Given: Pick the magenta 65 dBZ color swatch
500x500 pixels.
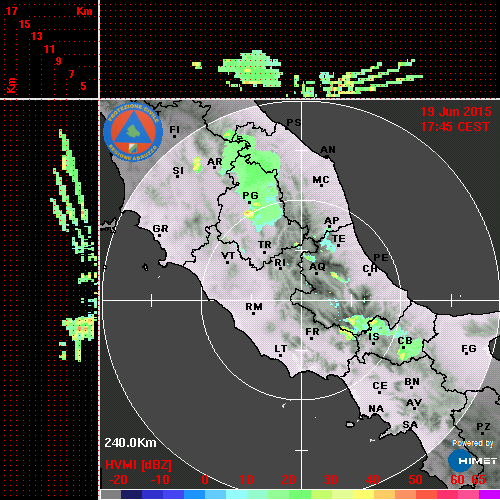Looking at the screenshot, I should pyautogui.click(x=489, y=494).
